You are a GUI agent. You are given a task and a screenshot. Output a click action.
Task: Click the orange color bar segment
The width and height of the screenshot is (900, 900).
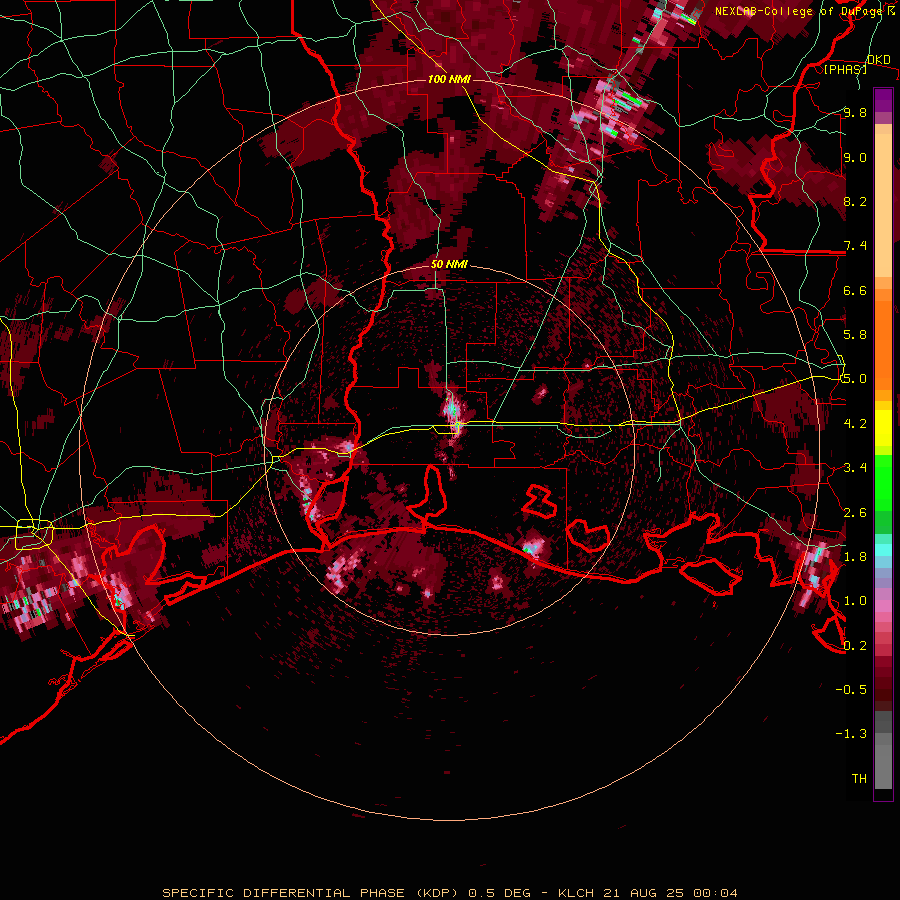(883, 344)
